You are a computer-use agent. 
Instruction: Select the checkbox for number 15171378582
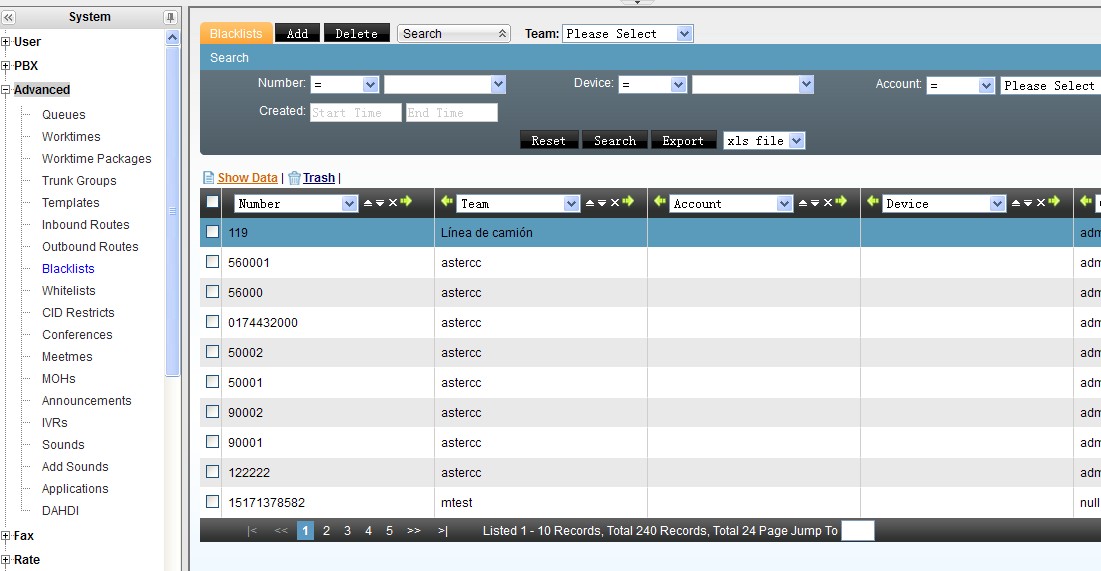(x=212, y=502)
